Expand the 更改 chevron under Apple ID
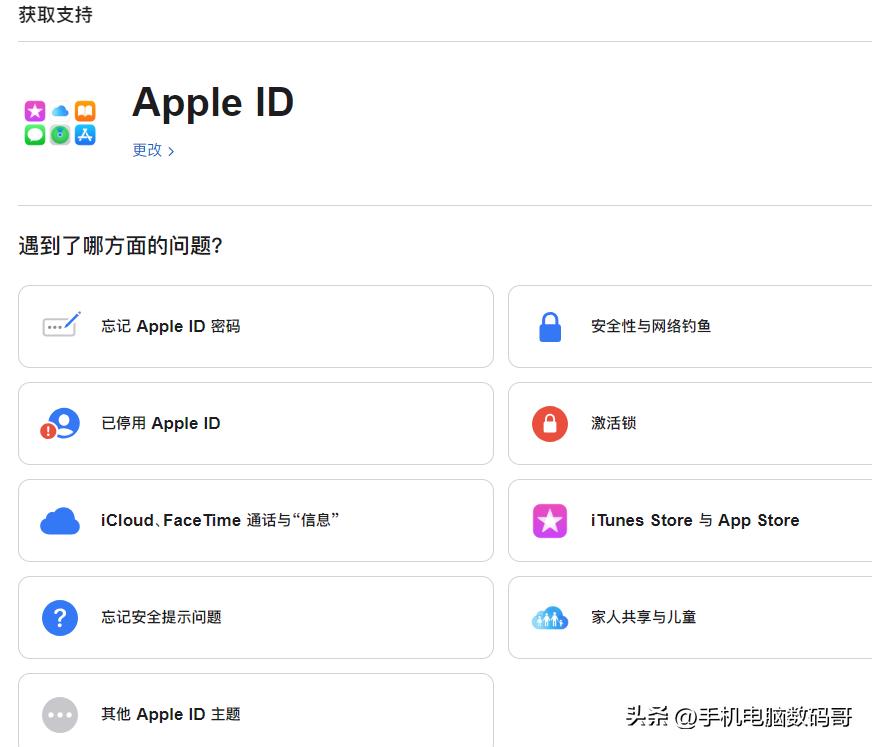Image resolution: width=872 pixels, height=747 pixels. click(170, 150)
